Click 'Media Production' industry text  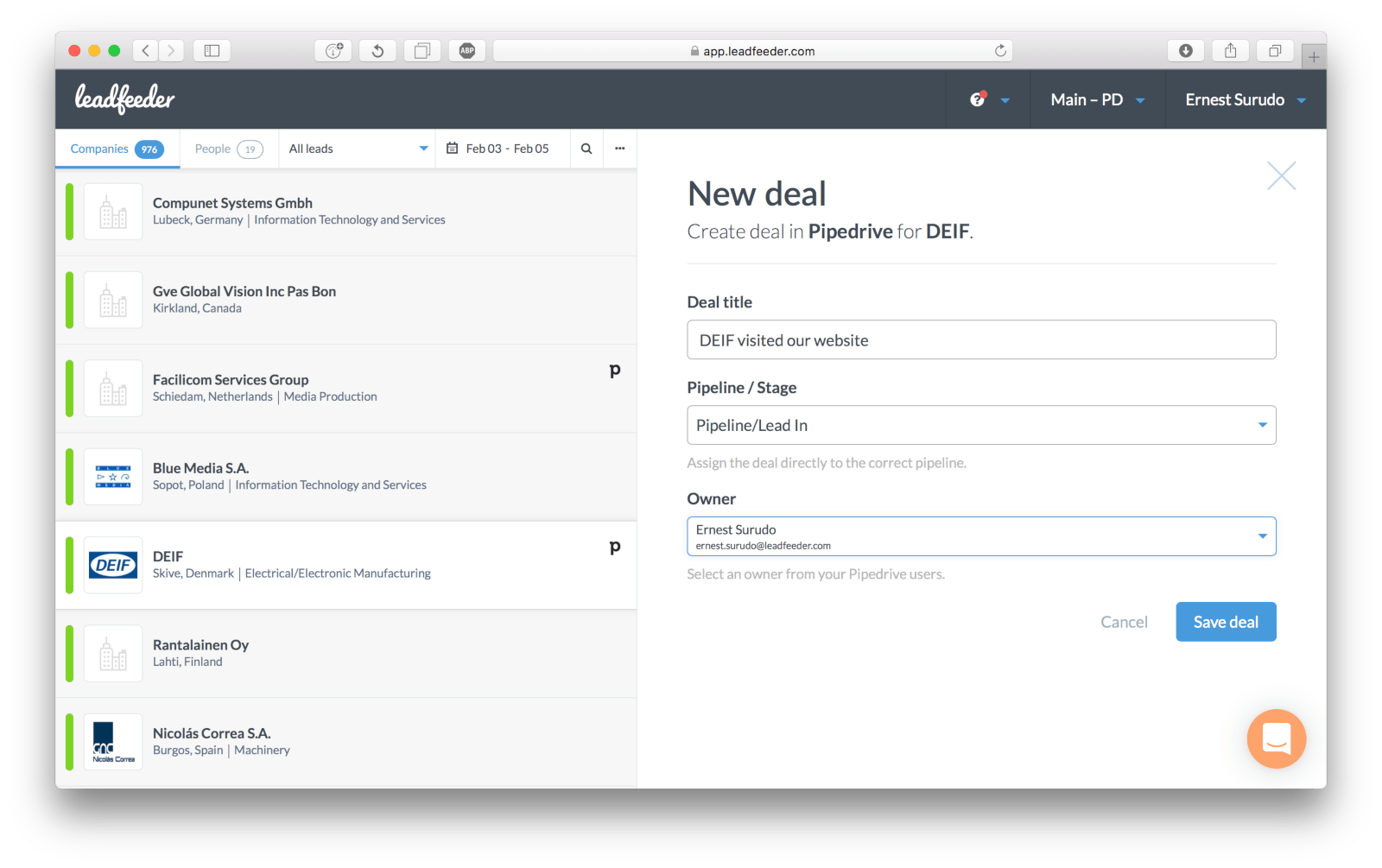(x=330, y=396)
